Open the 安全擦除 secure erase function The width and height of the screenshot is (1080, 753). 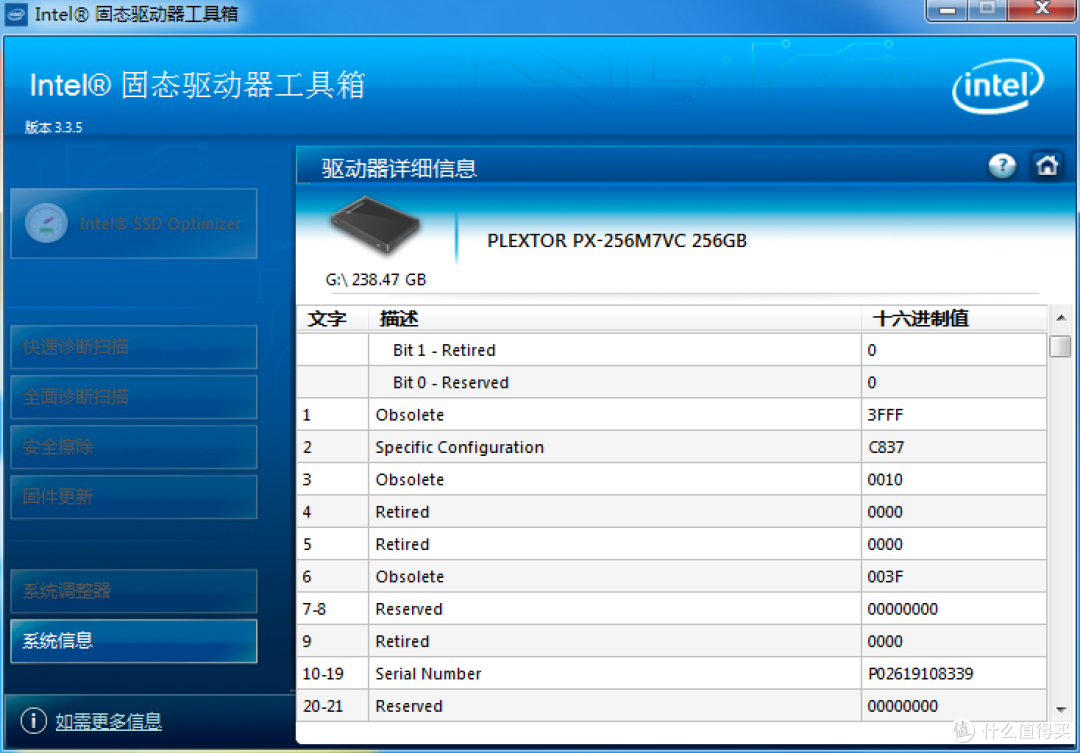pyautogui.click(x=133, y=447)
